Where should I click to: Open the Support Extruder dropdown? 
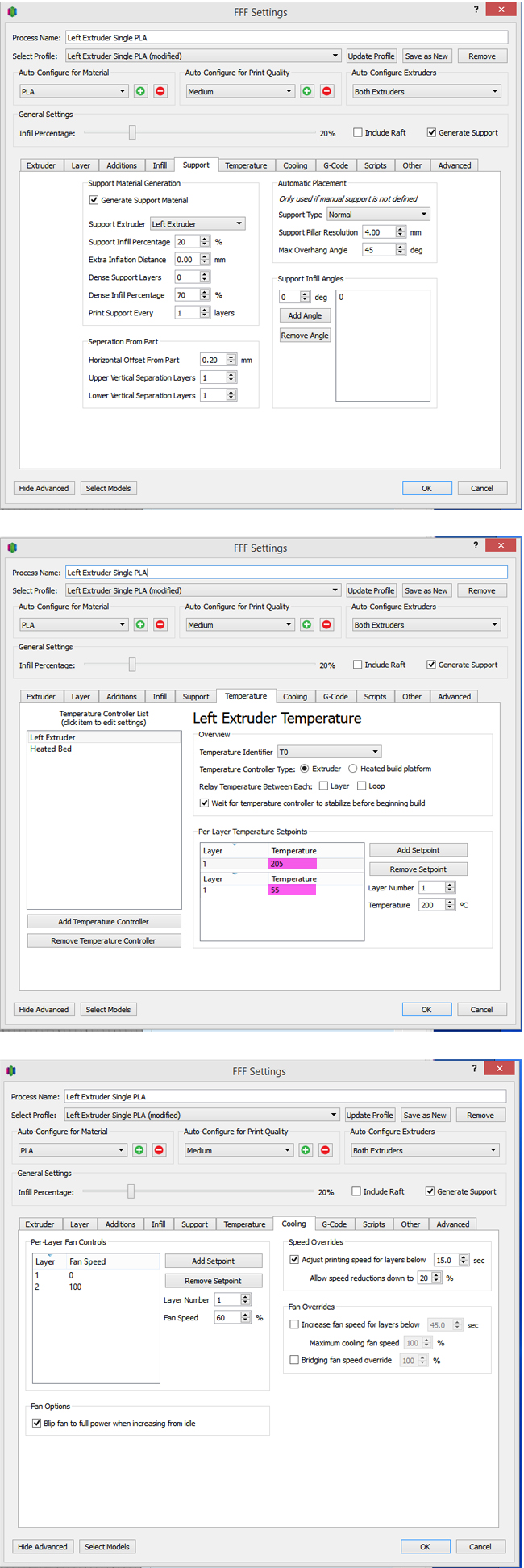pos(198,224)
